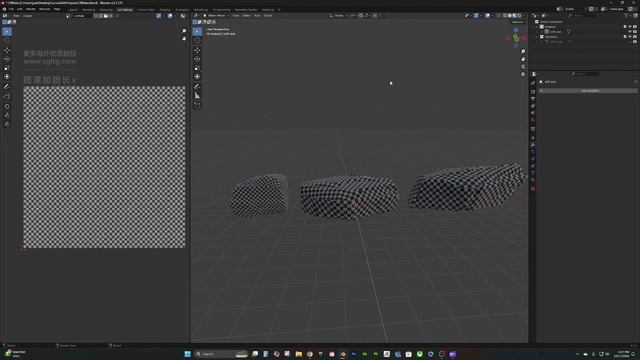Switch to wireframe viewport shading
The width and height of the screenshot is (640, 360).
coord(505,16)
